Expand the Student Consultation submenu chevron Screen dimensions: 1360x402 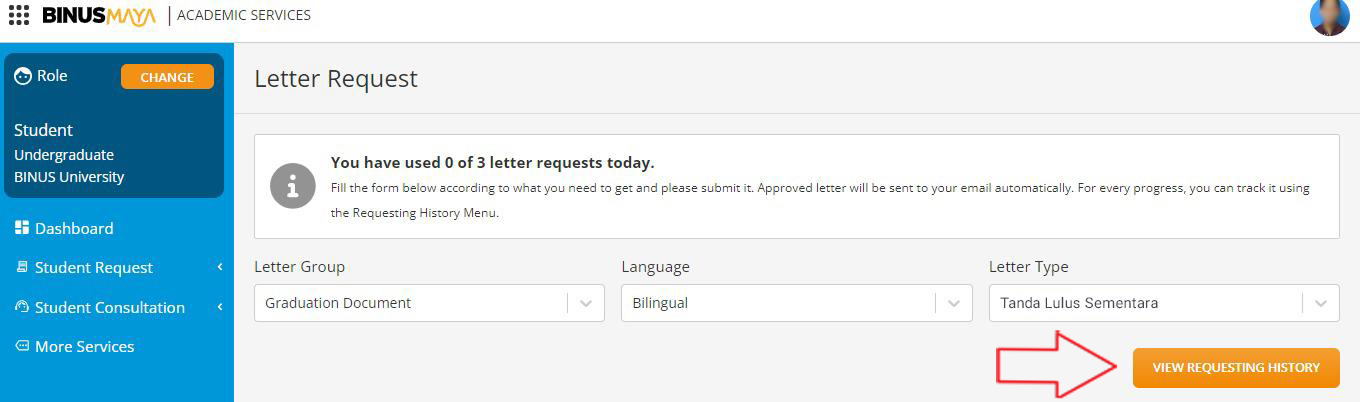tap(219, 307)
